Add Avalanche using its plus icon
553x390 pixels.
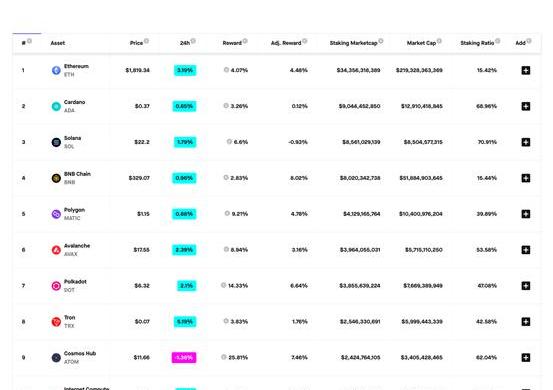point(525,250)
